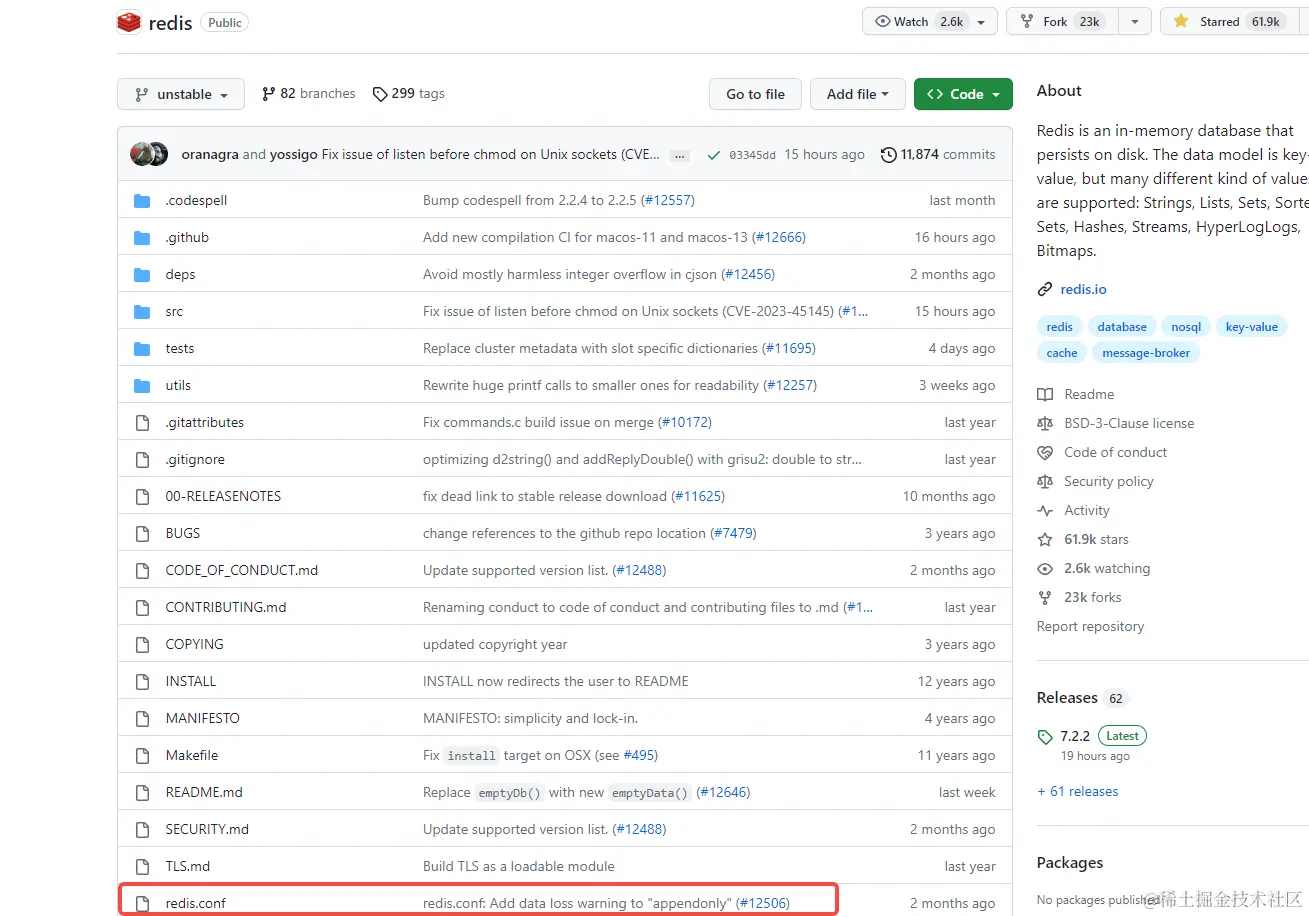Screen dimensions: 1309x916
Task: View the 23k forks link
Action: [x=1093, y=598]
